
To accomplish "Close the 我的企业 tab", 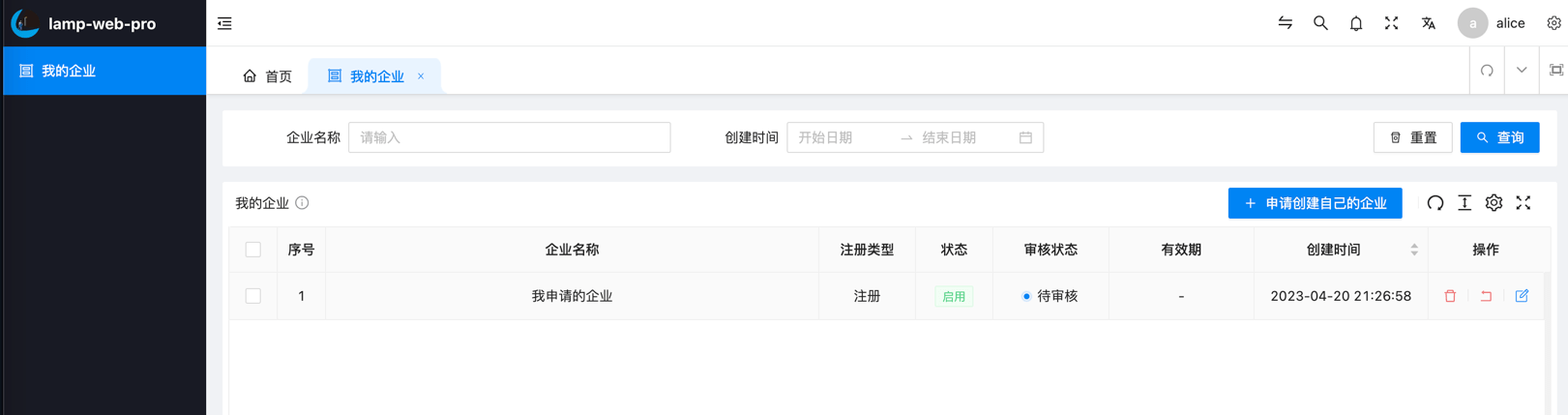I will tap(421, 76).
